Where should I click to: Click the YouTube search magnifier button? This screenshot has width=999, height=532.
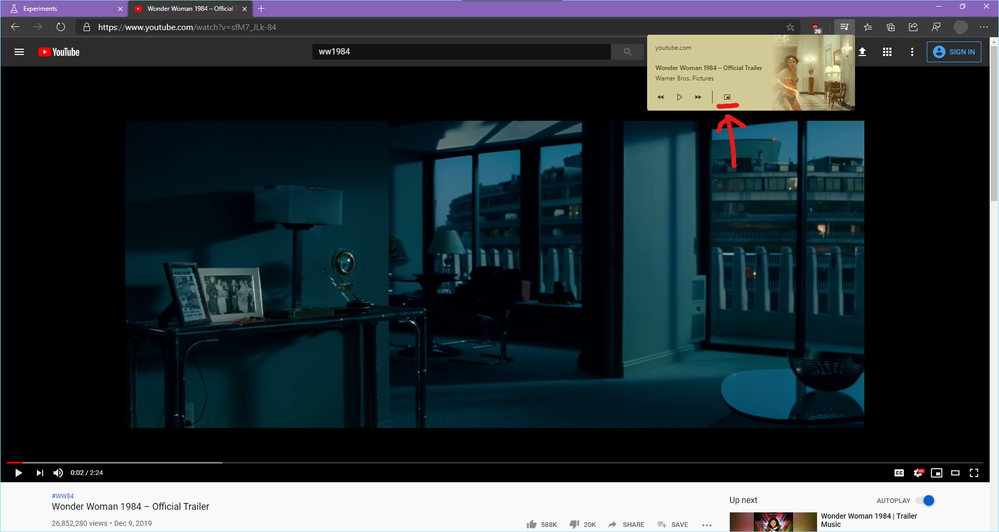point(628,52)
